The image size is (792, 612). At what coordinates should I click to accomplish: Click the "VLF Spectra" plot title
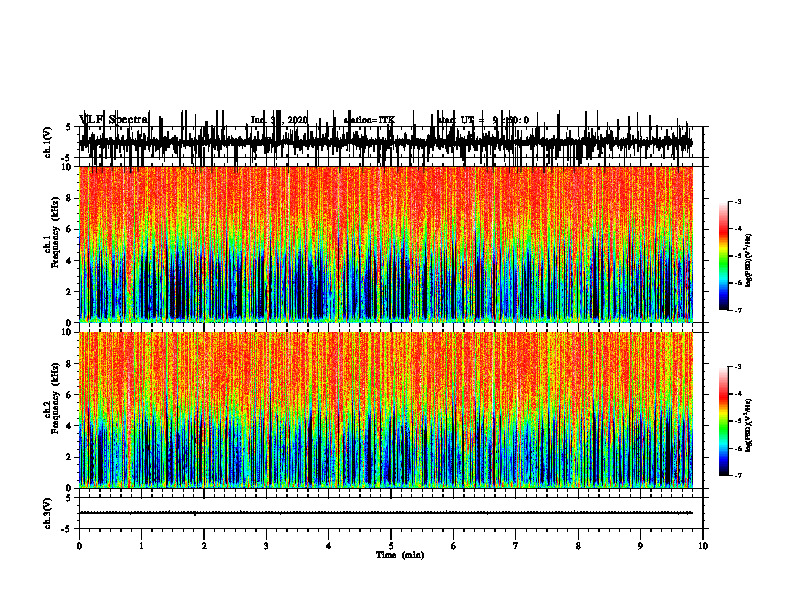[x=114, y=120]
